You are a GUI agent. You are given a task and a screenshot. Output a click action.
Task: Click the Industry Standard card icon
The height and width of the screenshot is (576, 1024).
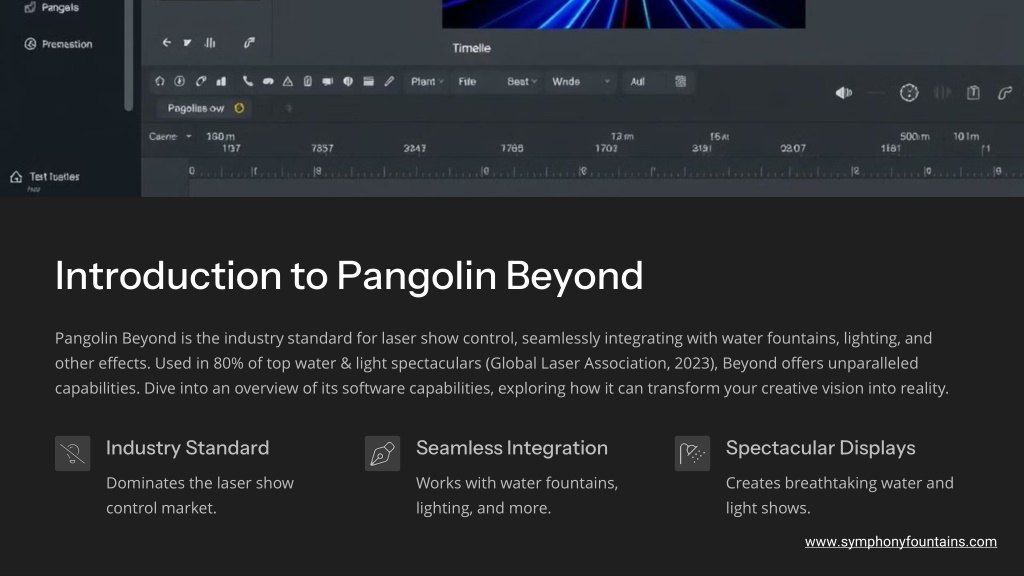(x=72, y=453)
